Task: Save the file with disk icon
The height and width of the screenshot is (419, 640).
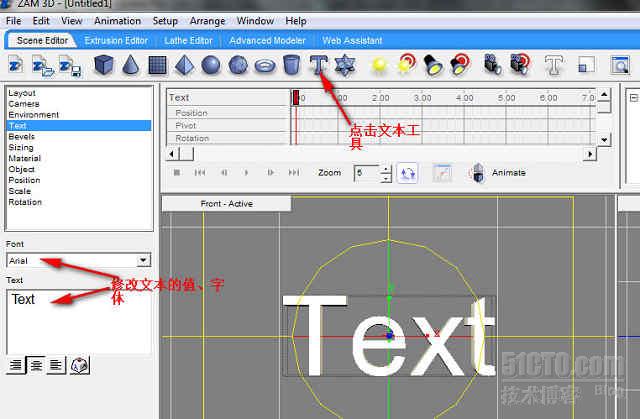Action: (x=71, y=66)
